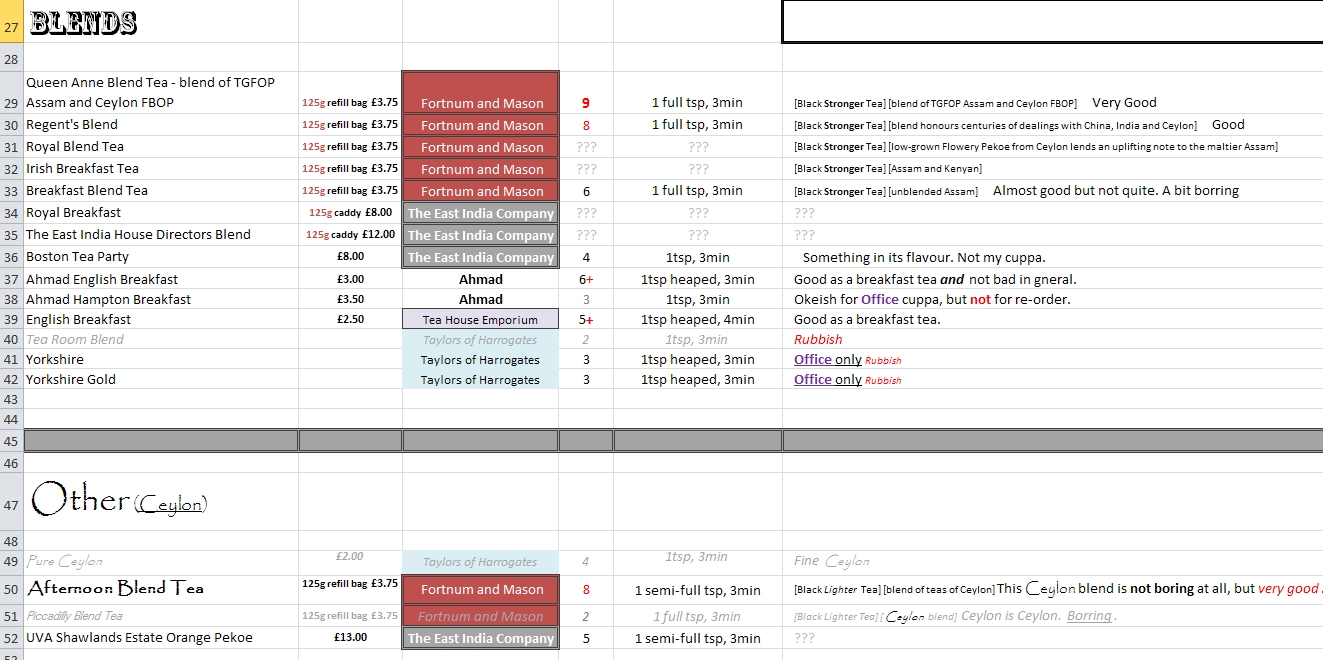Screen dimensions: 1323x660
Task: Click the empty outlined cell in row 27
Action: click(1052, 22)
